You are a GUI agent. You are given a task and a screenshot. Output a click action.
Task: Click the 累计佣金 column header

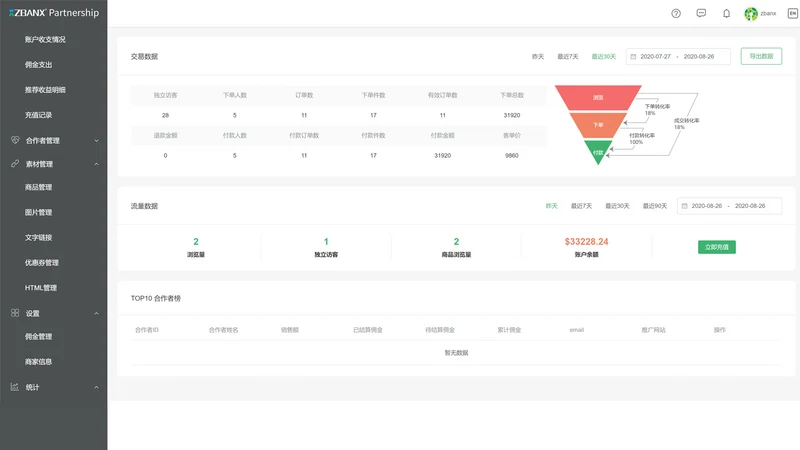509,330
